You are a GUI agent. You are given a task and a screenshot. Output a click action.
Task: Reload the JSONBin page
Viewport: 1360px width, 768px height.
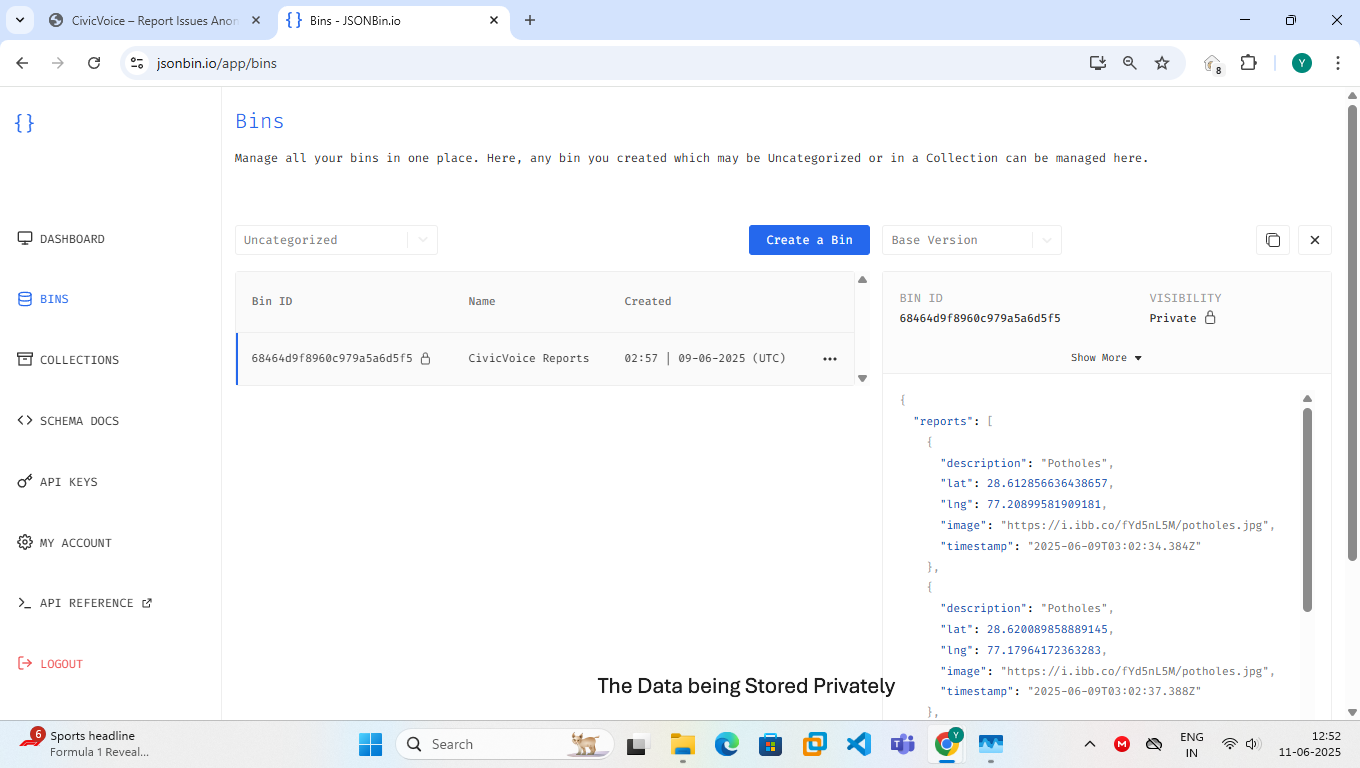tap(94, 63)
